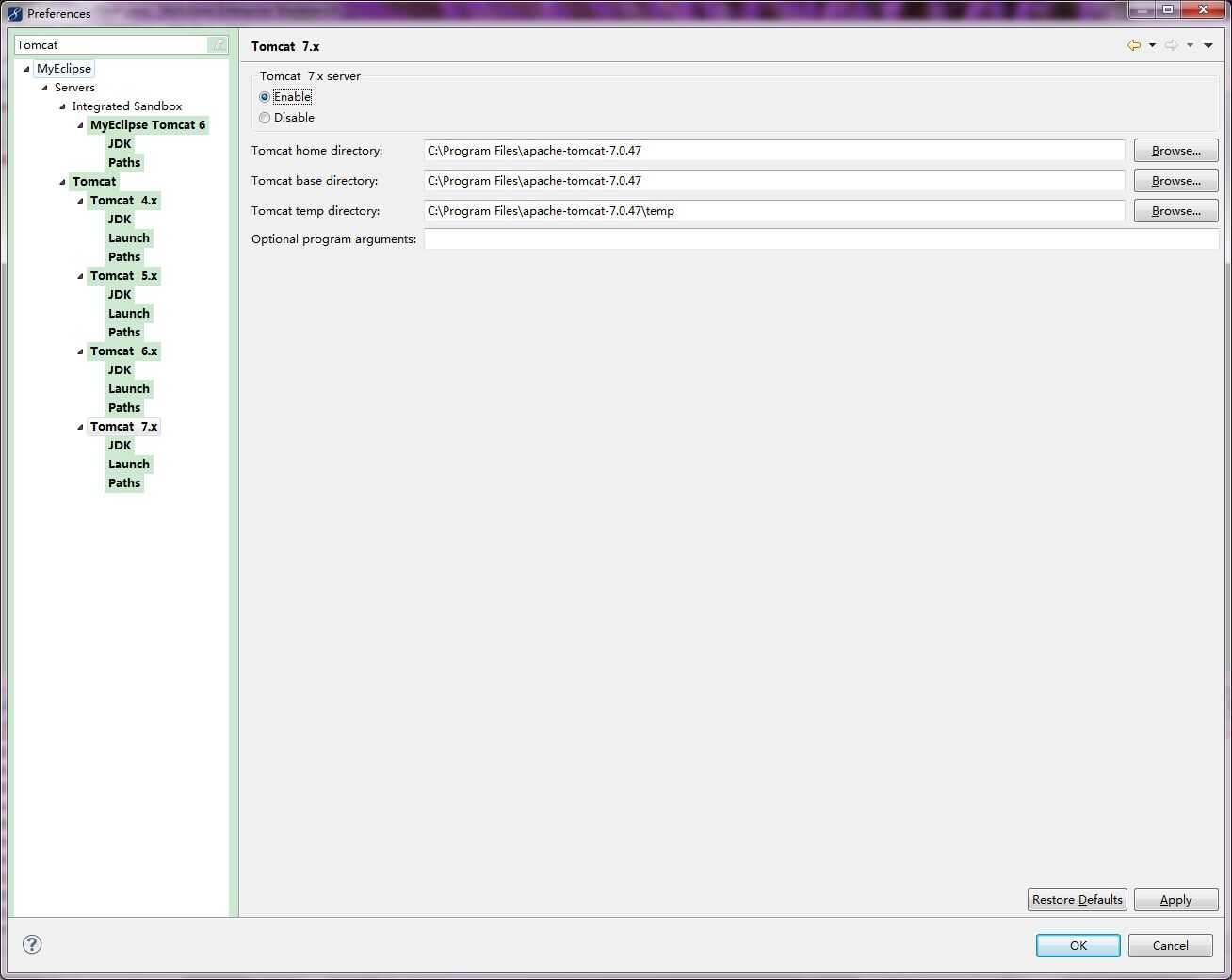This screenshot has width=1232, height=980.
Task: Focus the Tomcat filter search field
Action: tap(111, 44)
